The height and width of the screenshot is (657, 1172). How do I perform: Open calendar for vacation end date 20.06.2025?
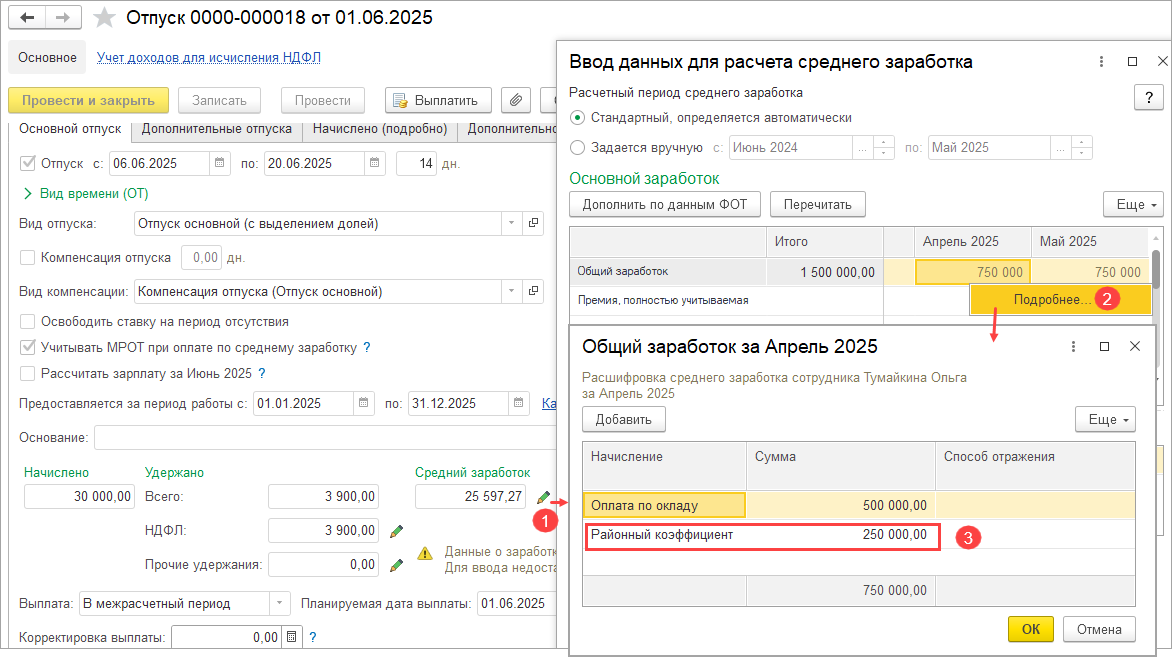[x=374, y=163]
